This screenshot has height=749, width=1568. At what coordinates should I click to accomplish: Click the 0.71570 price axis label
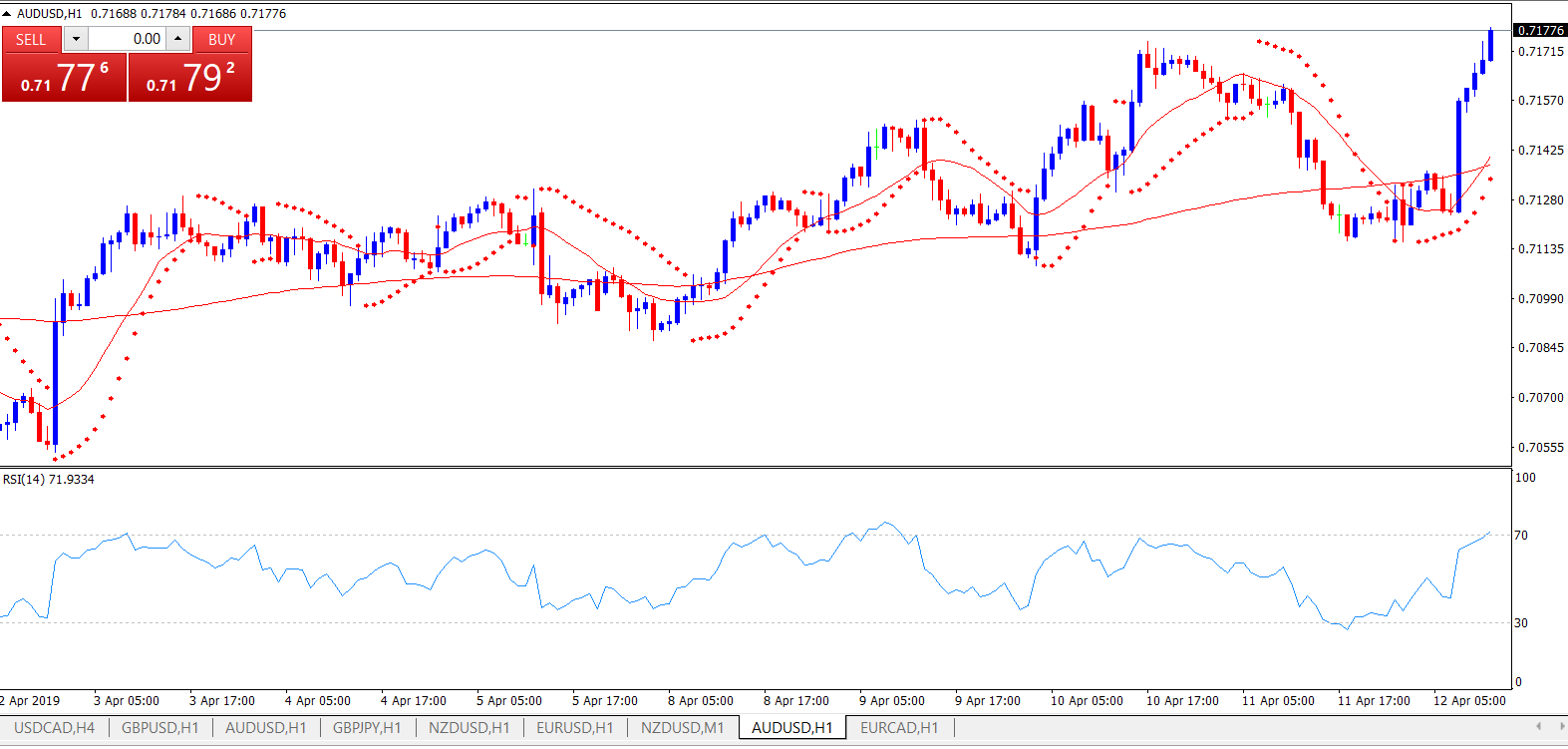tap(1540, 101)
